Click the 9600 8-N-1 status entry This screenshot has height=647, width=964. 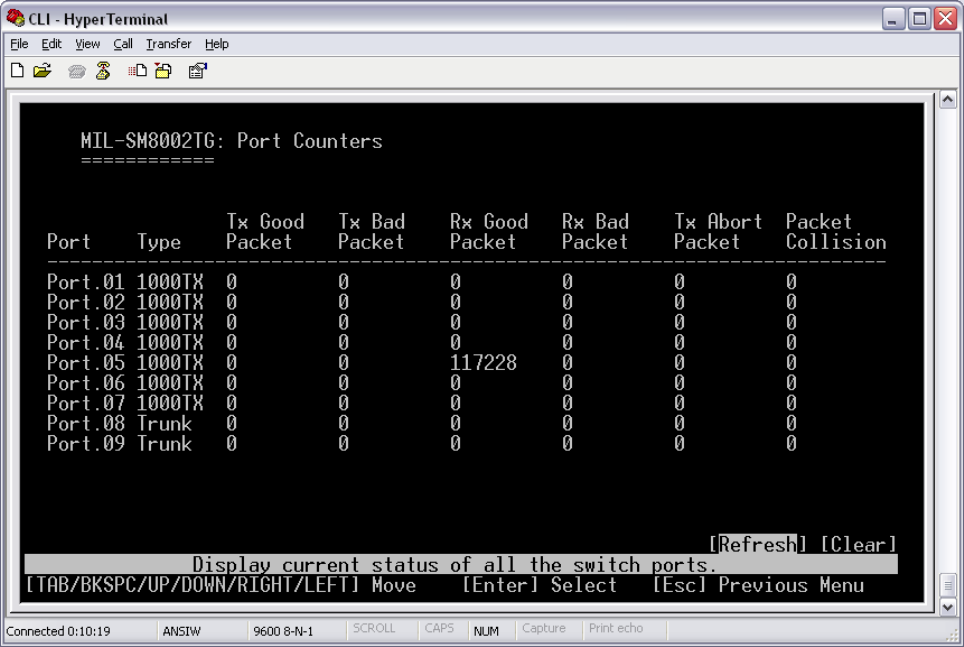pos(283,631)
